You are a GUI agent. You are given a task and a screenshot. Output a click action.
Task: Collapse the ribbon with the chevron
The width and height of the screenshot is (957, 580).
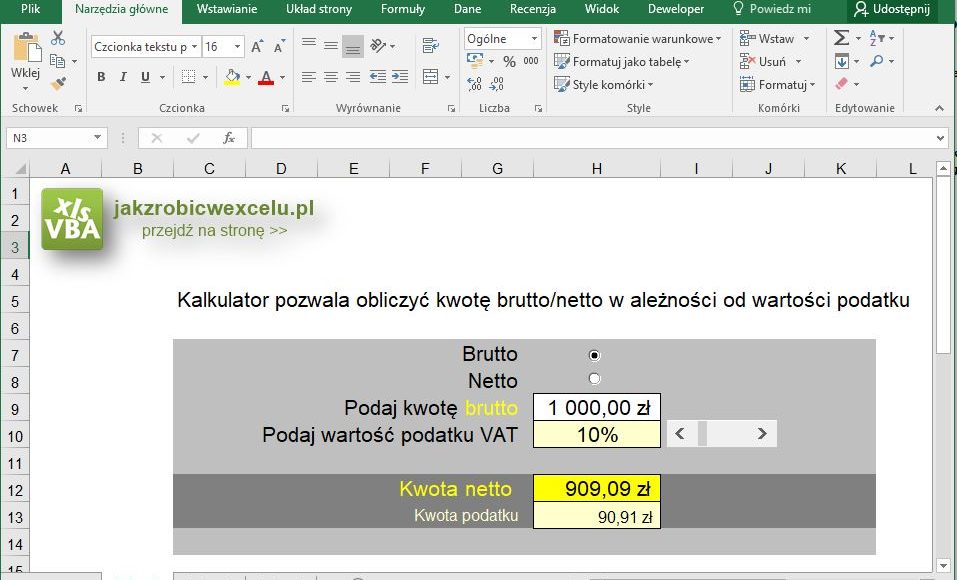(x=939, y=108)
